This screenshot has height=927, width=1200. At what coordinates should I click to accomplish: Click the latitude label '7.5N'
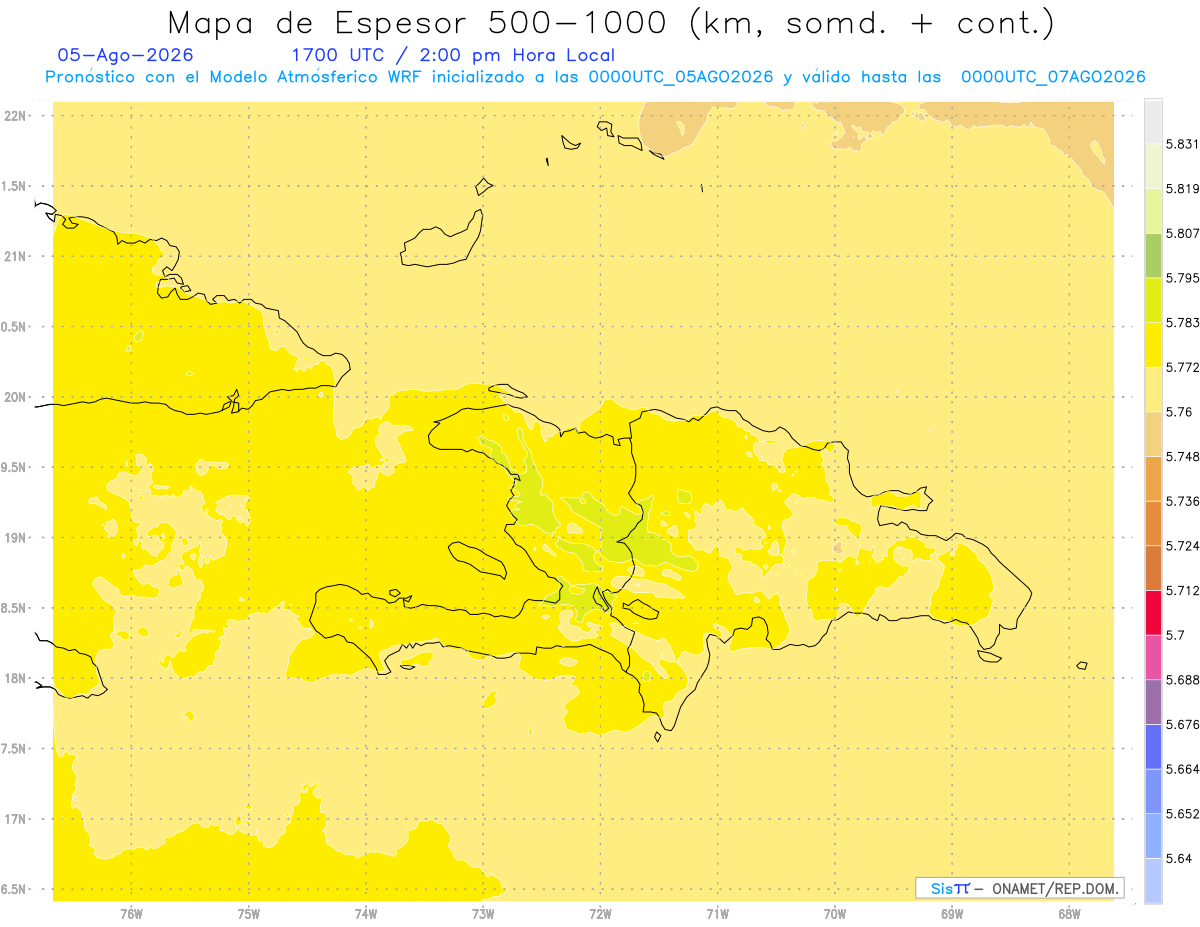coord(15,749)
